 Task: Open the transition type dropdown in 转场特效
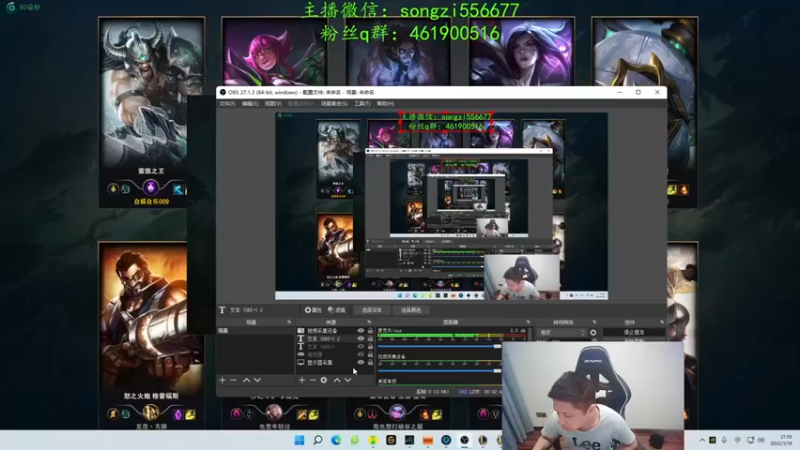[561, 333]
